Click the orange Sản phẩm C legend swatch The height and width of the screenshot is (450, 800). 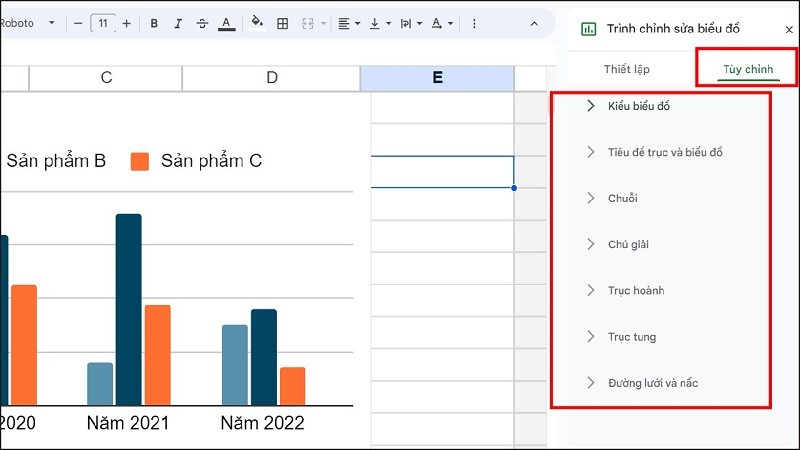point(140,162)
